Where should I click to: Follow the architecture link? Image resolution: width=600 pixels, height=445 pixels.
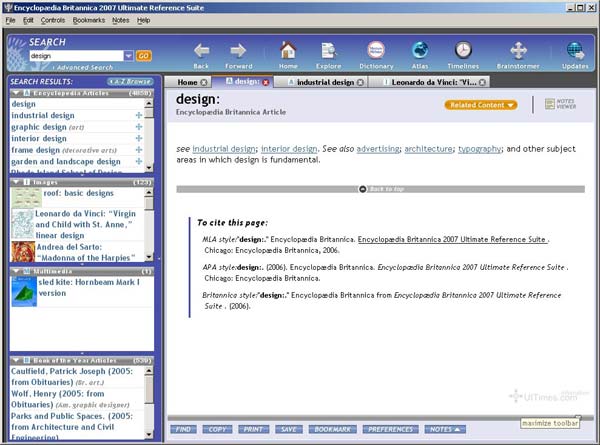pyautogui.click(x=428, y=149)
